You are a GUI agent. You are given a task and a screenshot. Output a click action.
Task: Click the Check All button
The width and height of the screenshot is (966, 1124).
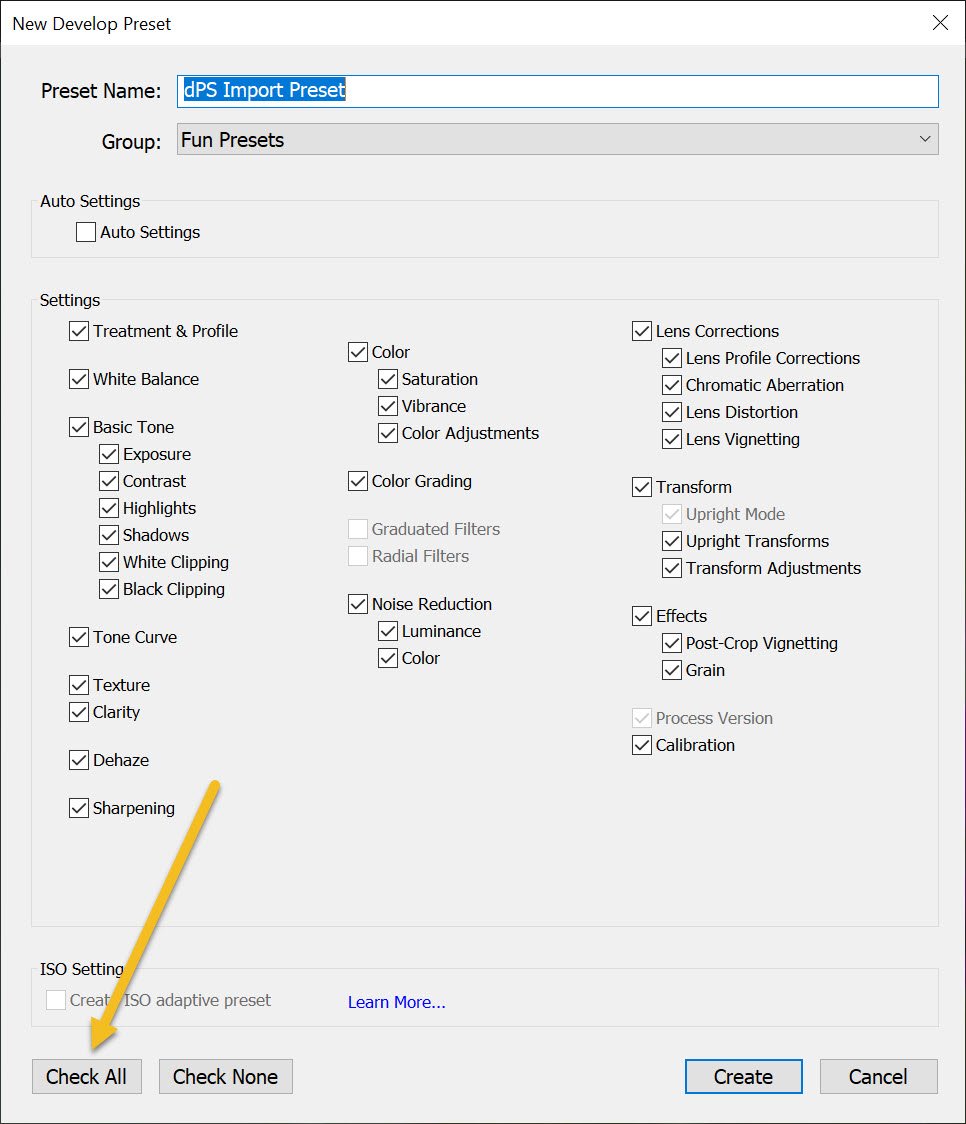pyautogui.click(x=87, y=1077)
